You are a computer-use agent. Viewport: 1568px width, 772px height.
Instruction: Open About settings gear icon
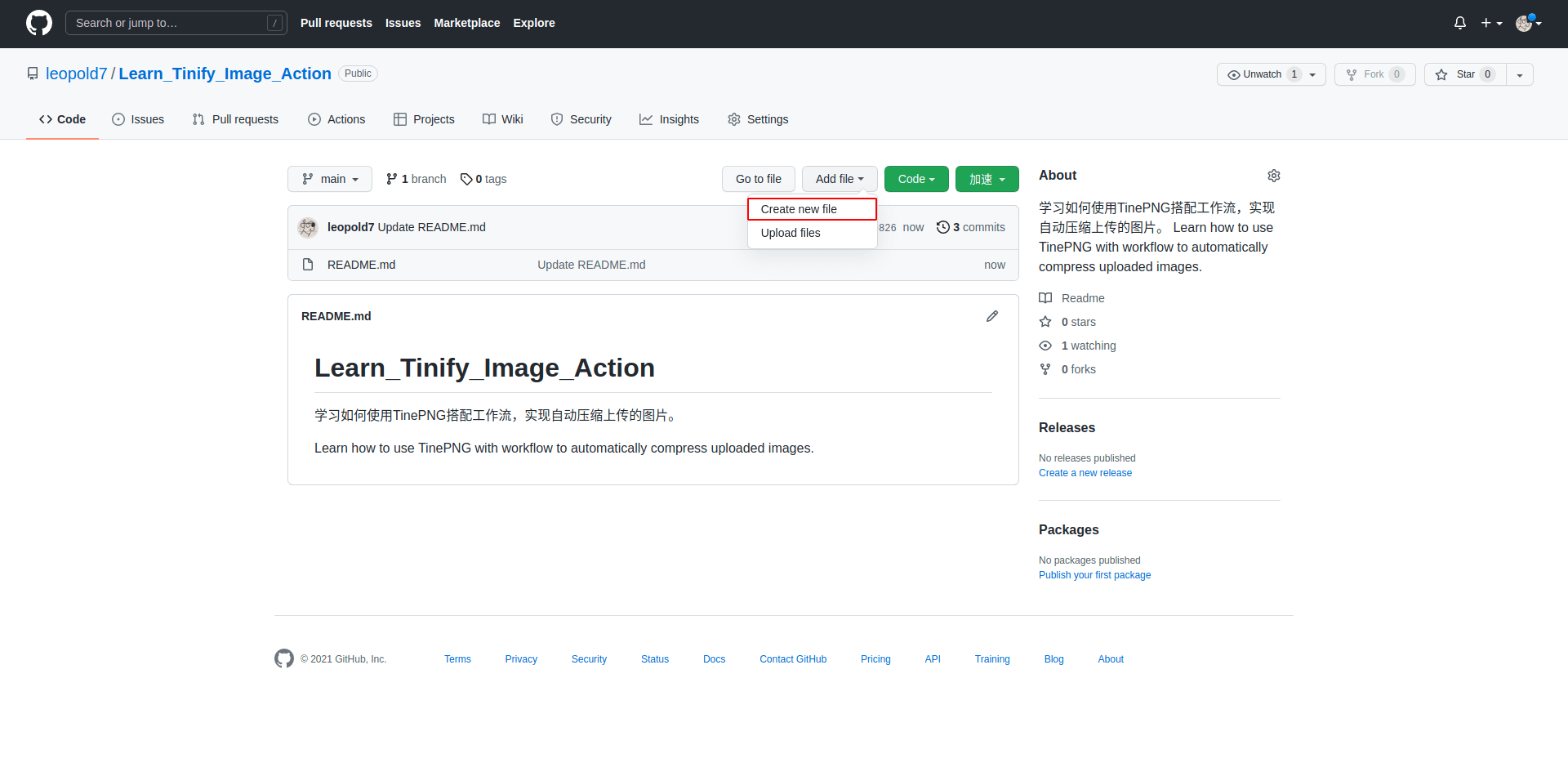click(x=1273, y=176)
